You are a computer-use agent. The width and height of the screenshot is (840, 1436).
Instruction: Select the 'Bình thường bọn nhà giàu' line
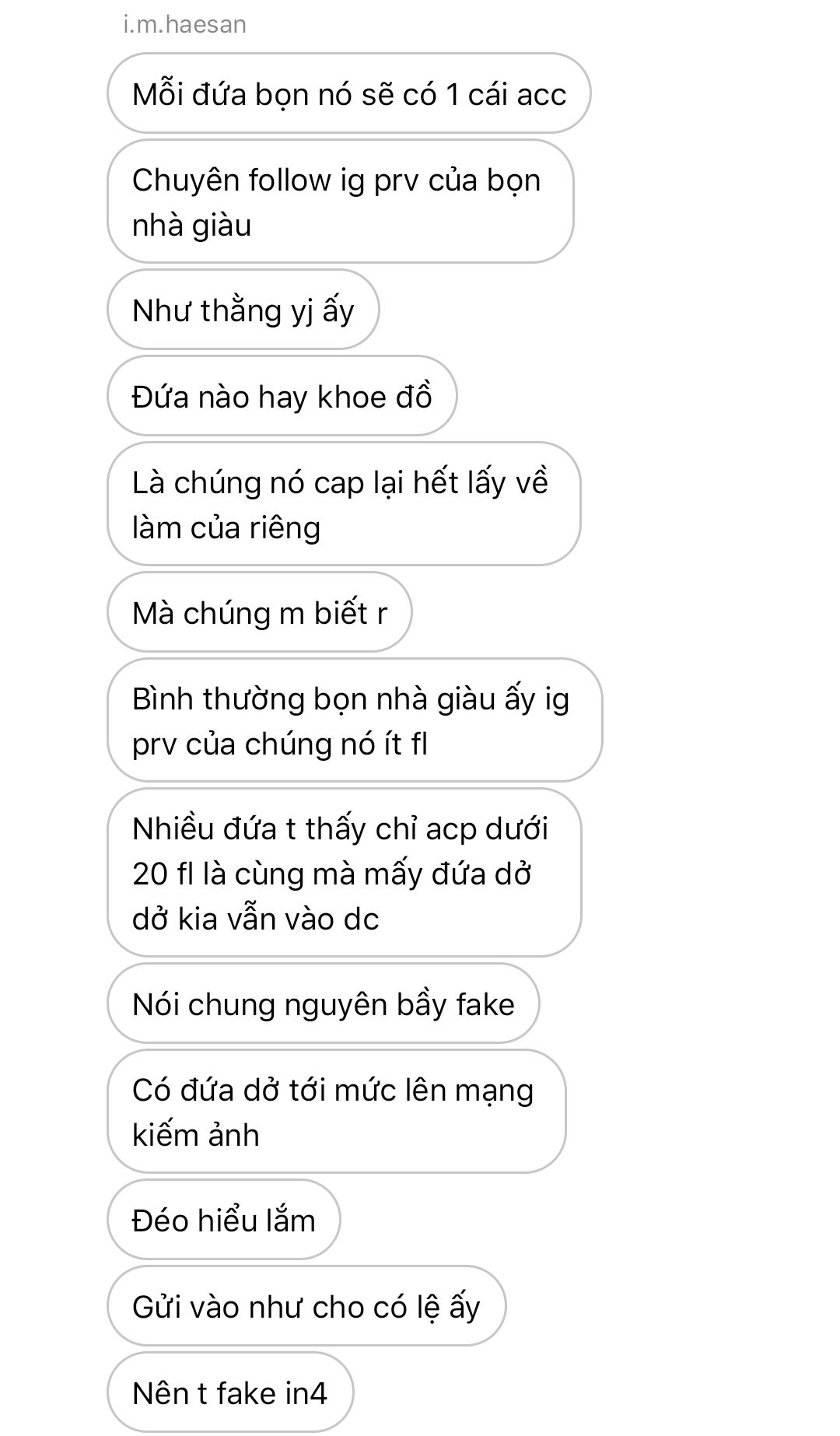(351, 699)
